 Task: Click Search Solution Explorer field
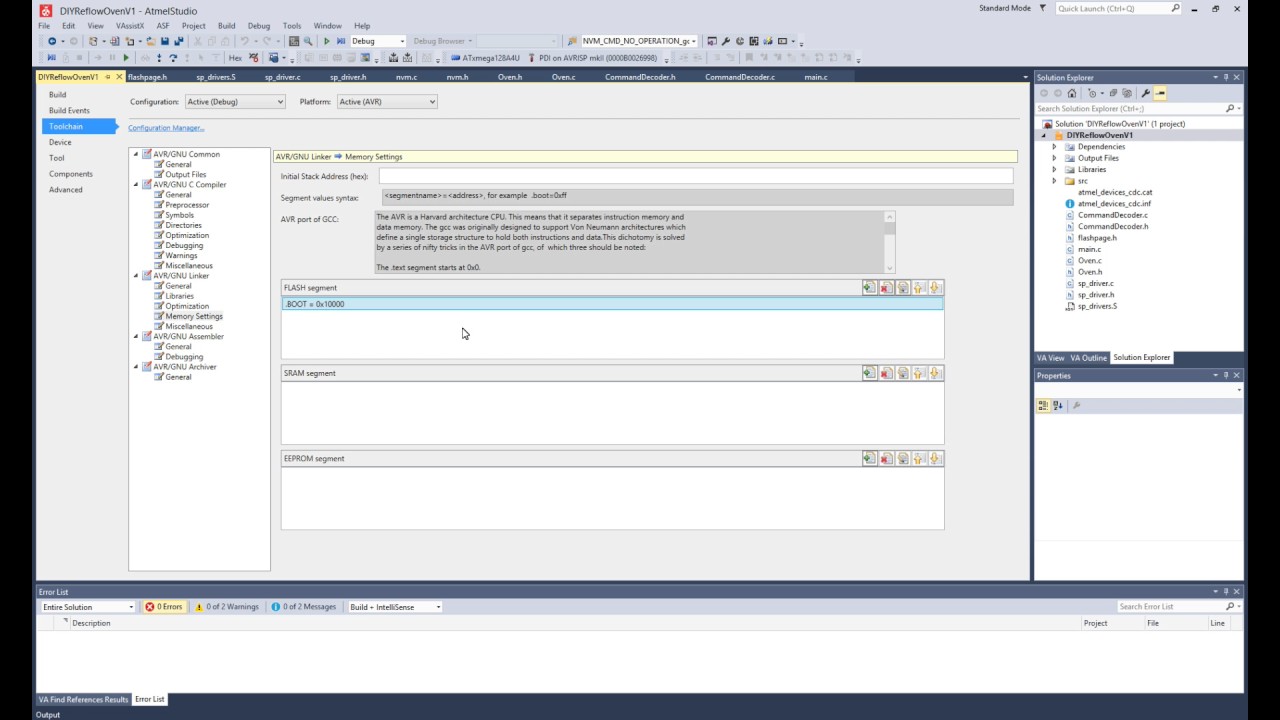pyautogui.click(x=1130, y=108)
